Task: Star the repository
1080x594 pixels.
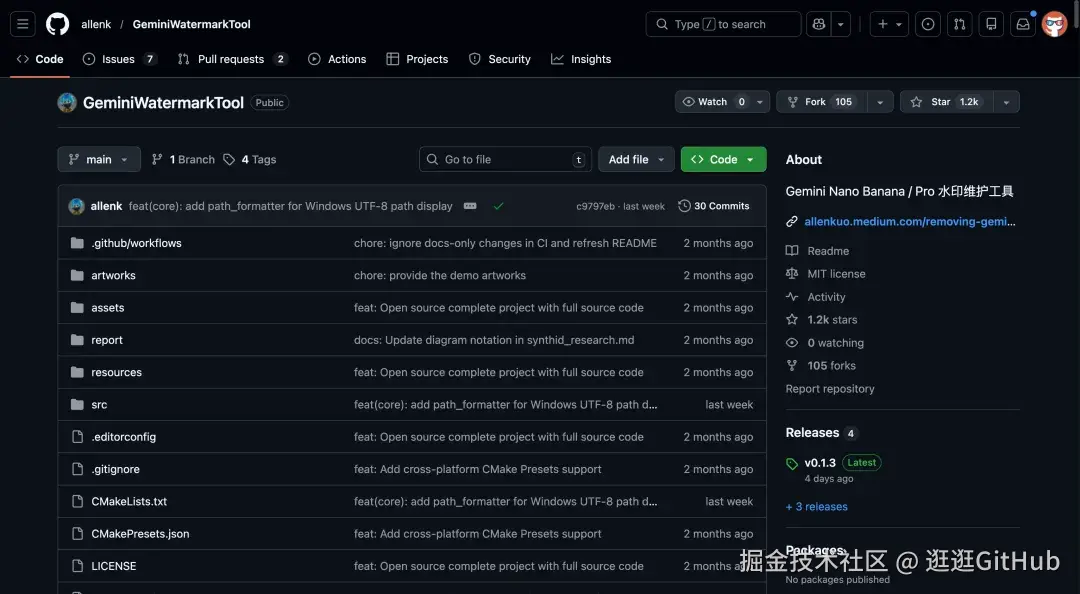Action: [x=946, y=102]
